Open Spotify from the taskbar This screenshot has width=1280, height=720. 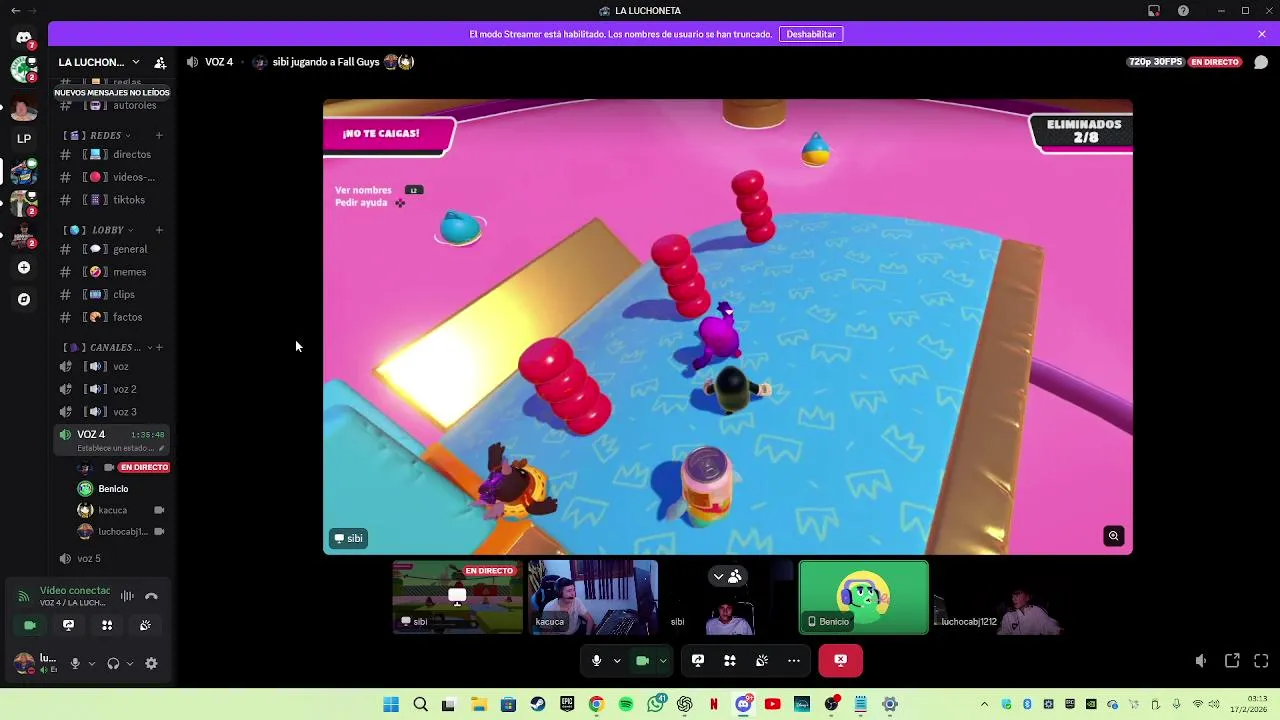[x=626, y=704]
